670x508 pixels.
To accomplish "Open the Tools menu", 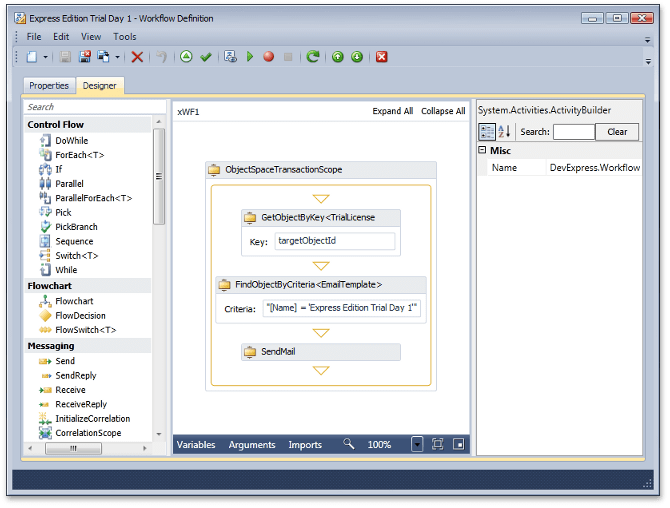I will [124, 37].
